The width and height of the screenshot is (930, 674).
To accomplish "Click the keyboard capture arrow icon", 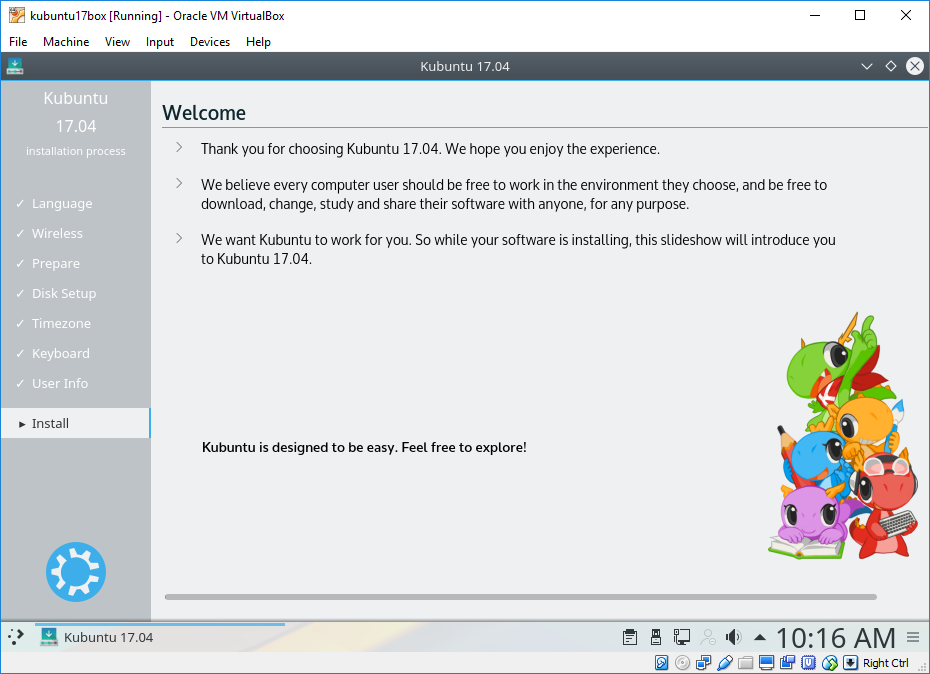I will pos(851,663).
